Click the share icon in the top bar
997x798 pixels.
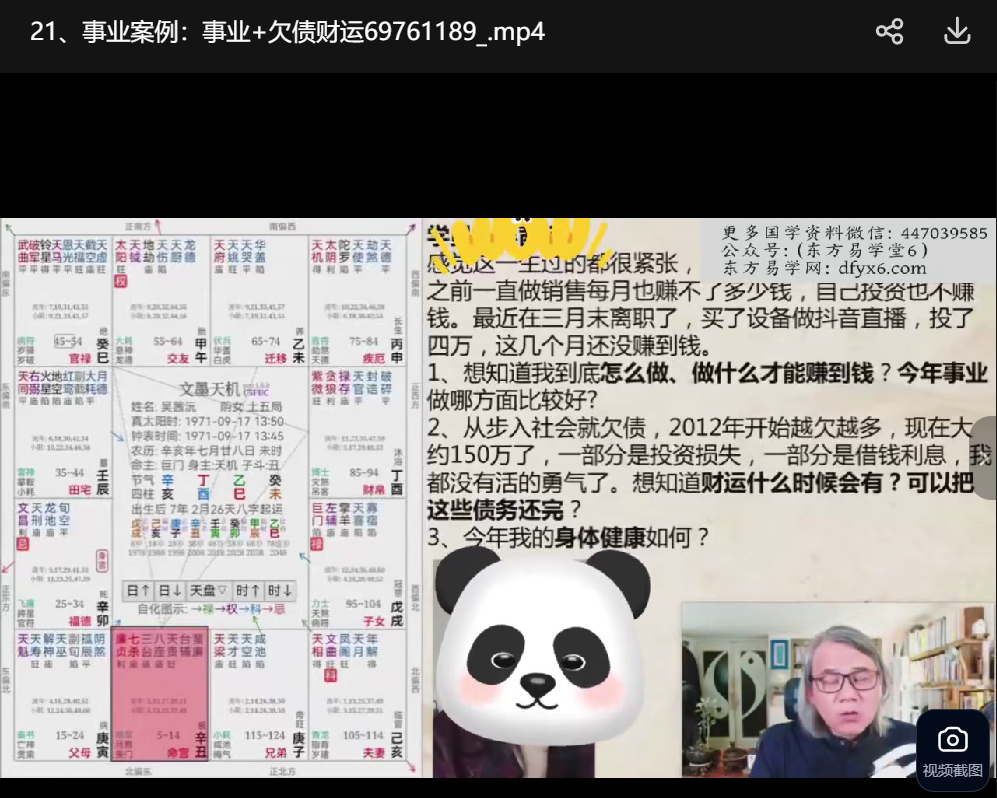[x=889, y=32]
